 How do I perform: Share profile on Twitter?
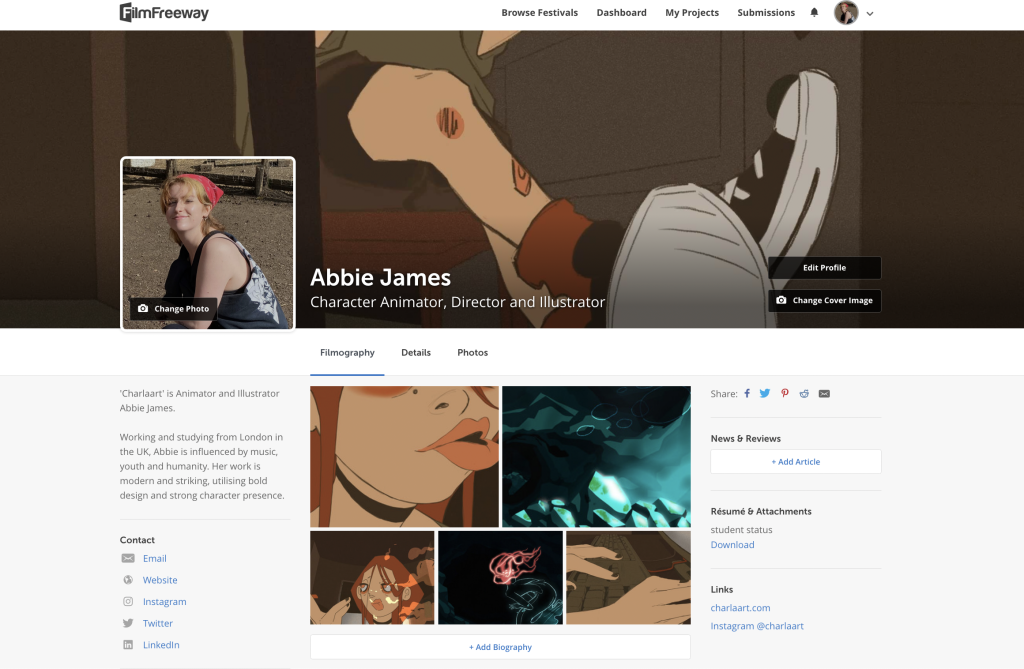765,393
